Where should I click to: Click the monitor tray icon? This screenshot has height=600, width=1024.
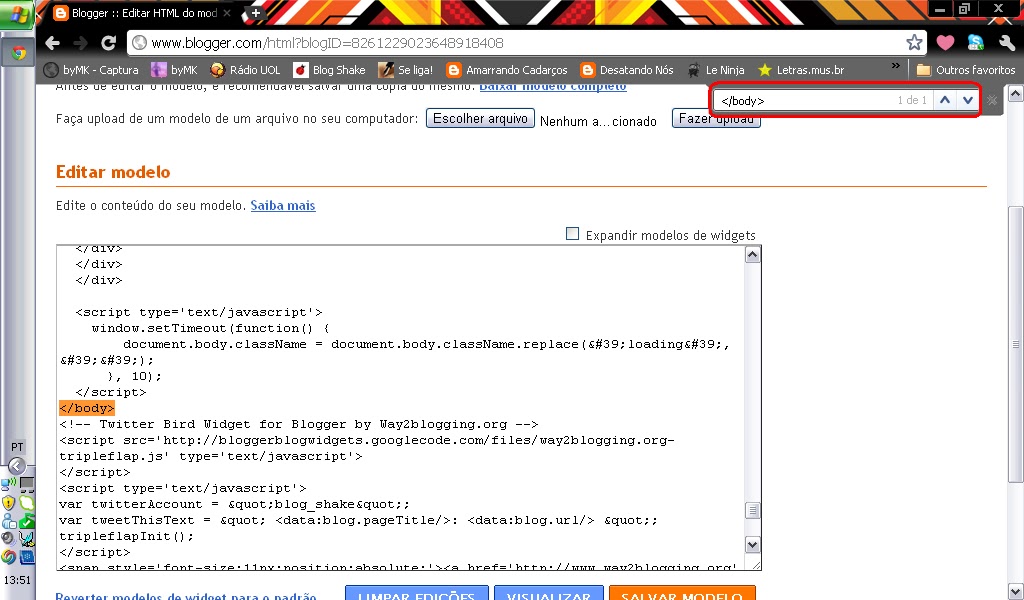pyautogui.click(x=27, y=484)
